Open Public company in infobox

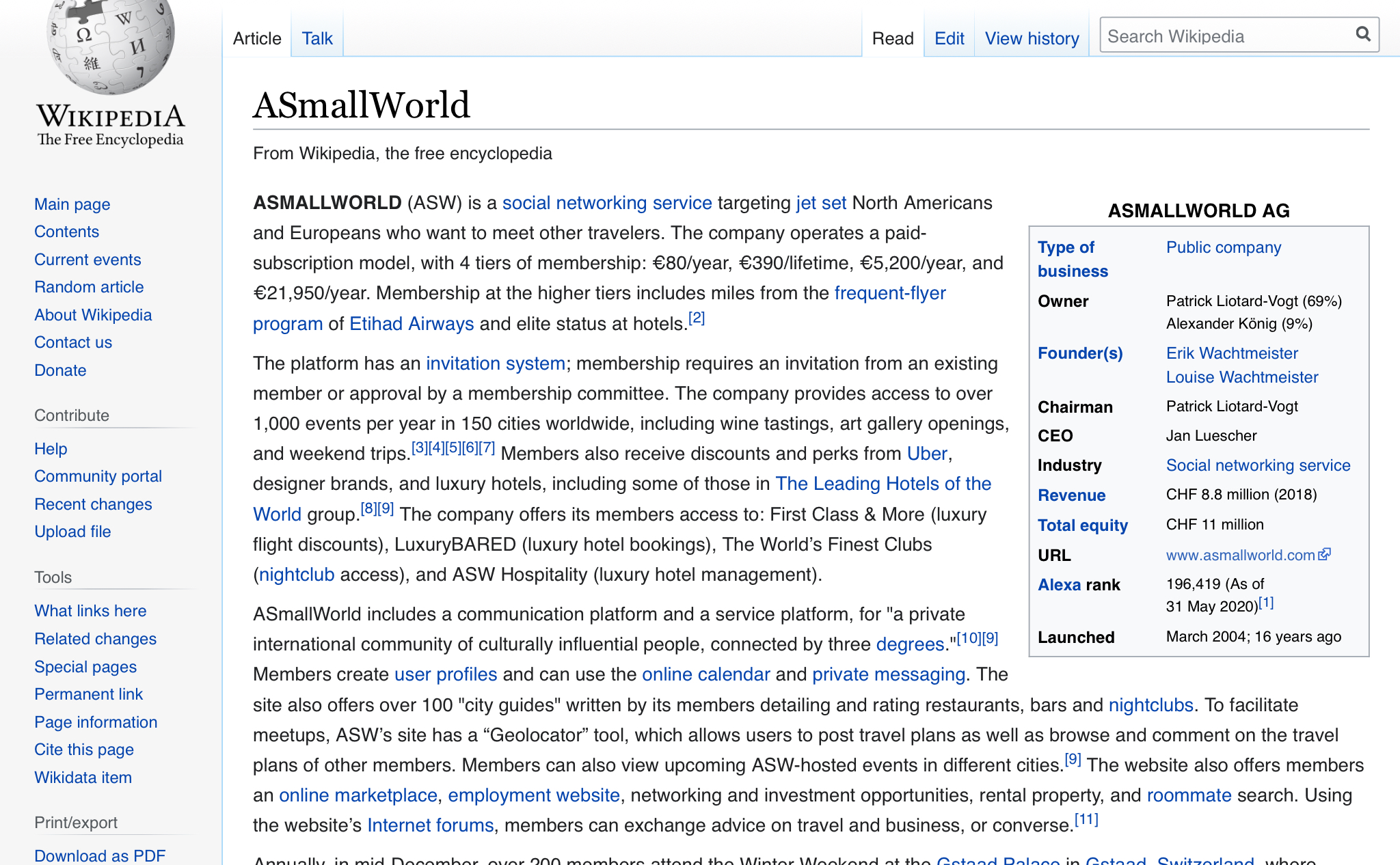click(1224, 247)
